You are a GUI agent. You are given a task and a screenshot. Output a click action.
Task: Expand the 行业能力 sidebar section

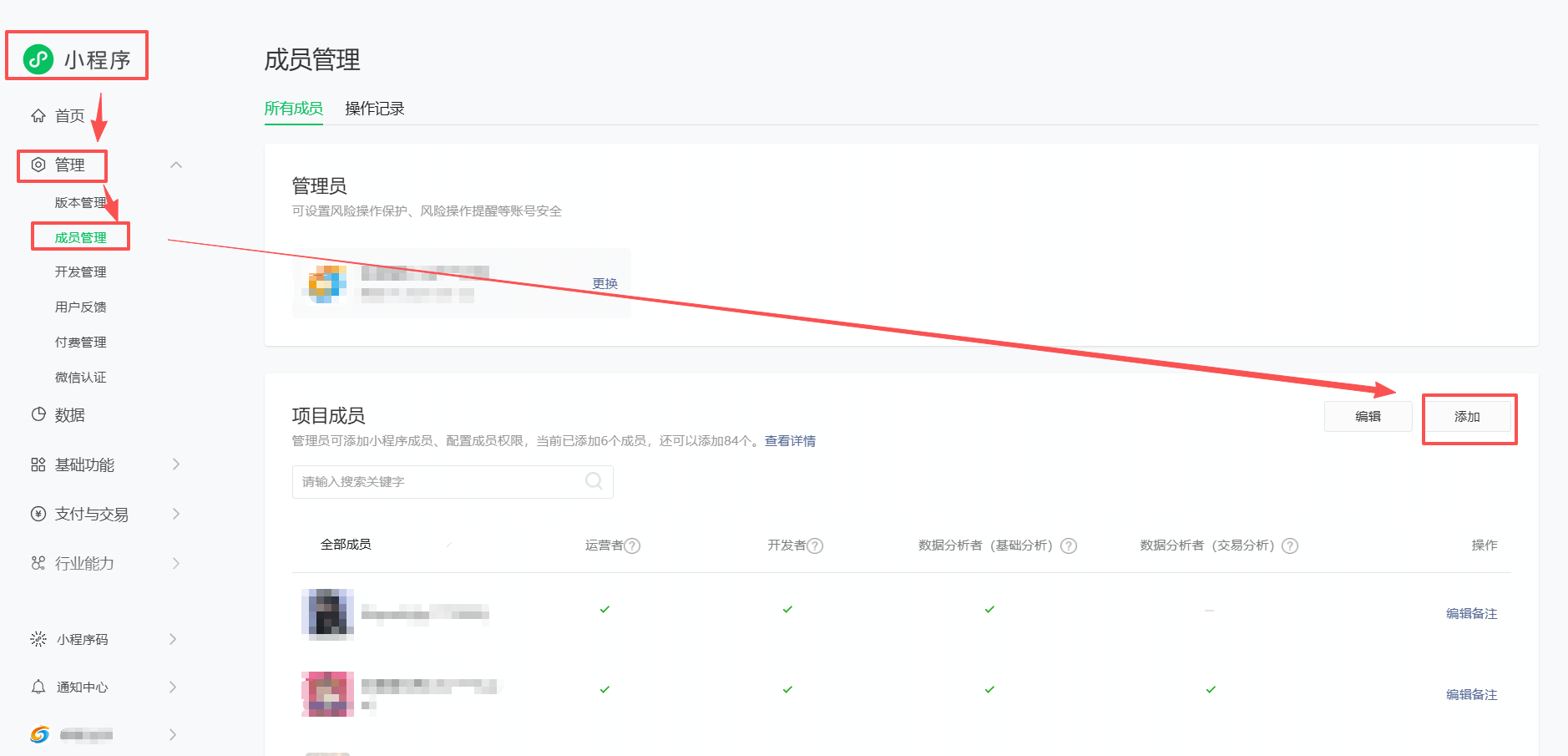coord(176,563)
